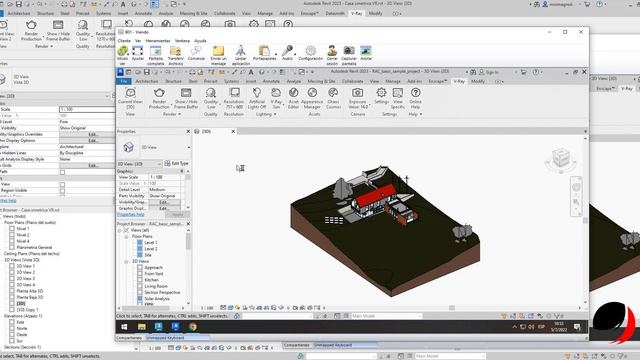
Task: Click Capturar pantalla camera icon
Action: [x=349, y=51]
